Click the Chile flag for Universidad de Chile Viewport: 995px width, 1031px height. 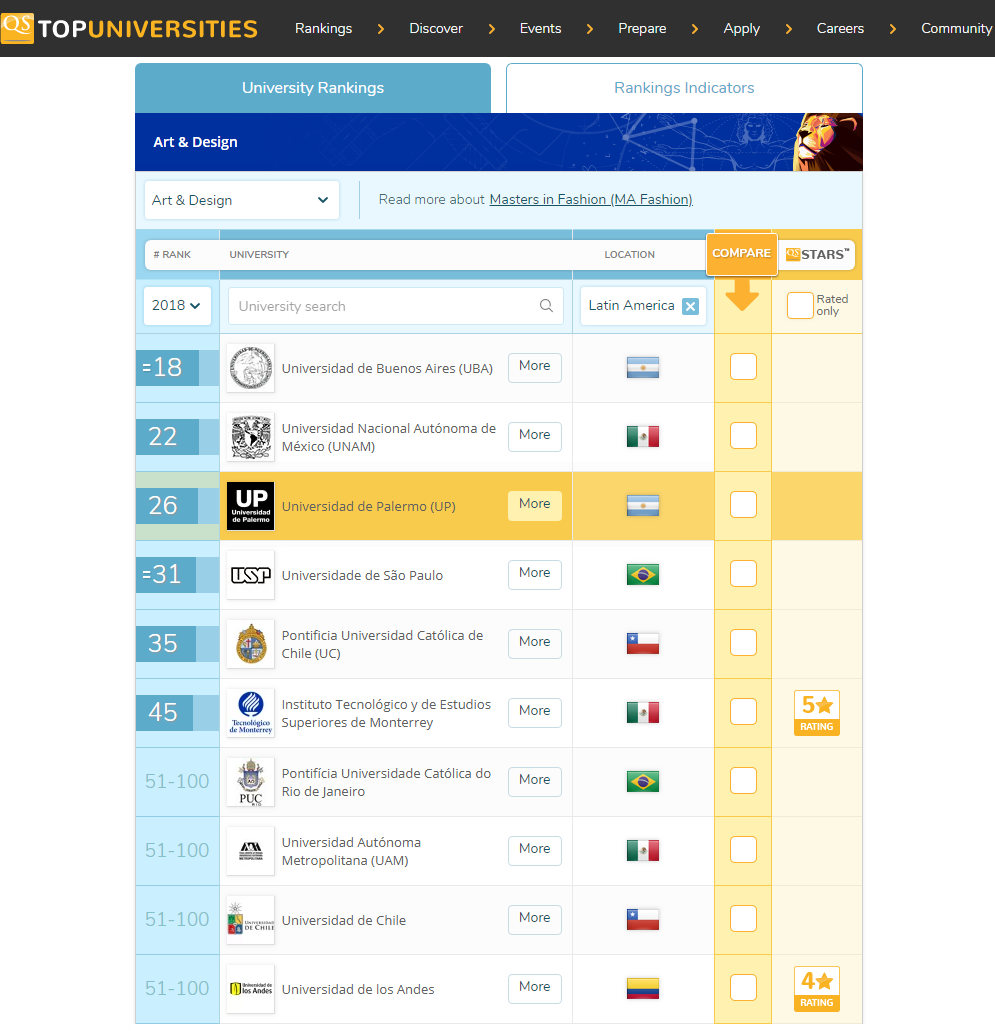643,920
